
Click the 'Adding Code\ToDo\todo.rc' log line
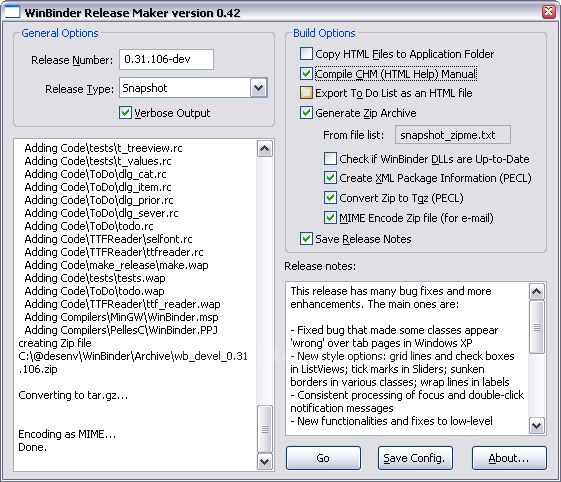coord(89,226)
